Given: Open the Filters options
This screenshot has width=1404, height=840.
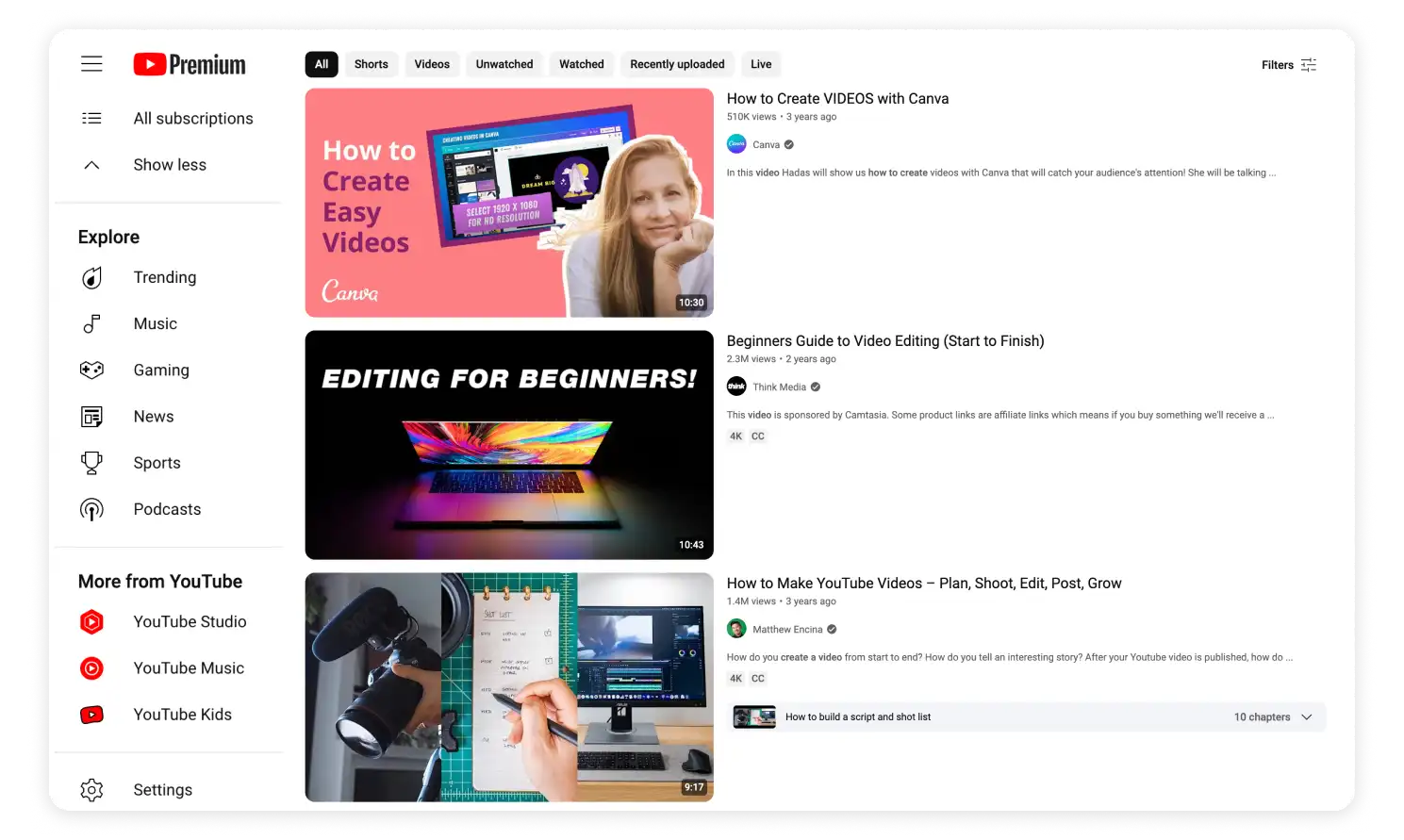Looking at the screenshot, I should (1288, 64).
